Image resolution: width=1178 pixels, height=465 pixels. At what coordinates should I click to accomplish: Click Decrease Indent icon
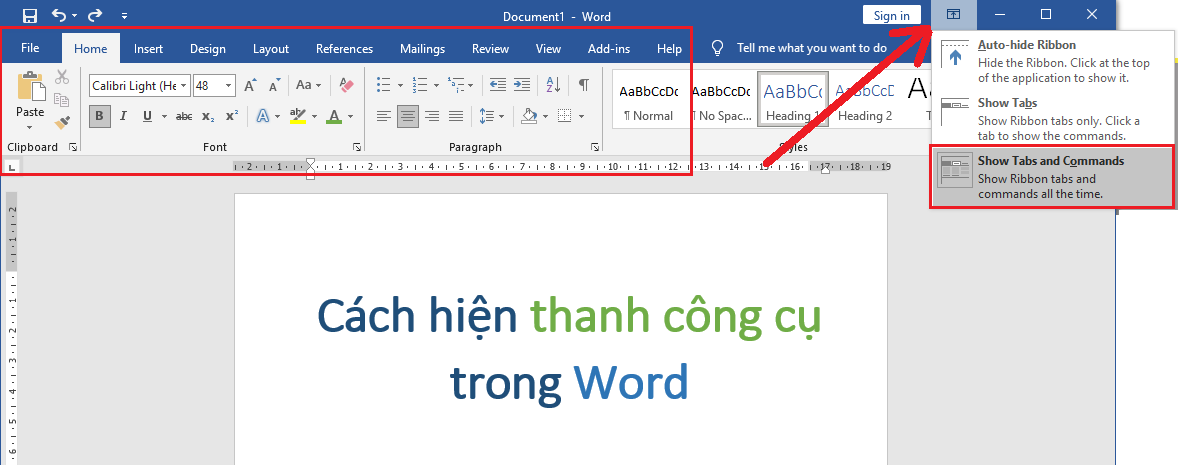tap(497, 85)
